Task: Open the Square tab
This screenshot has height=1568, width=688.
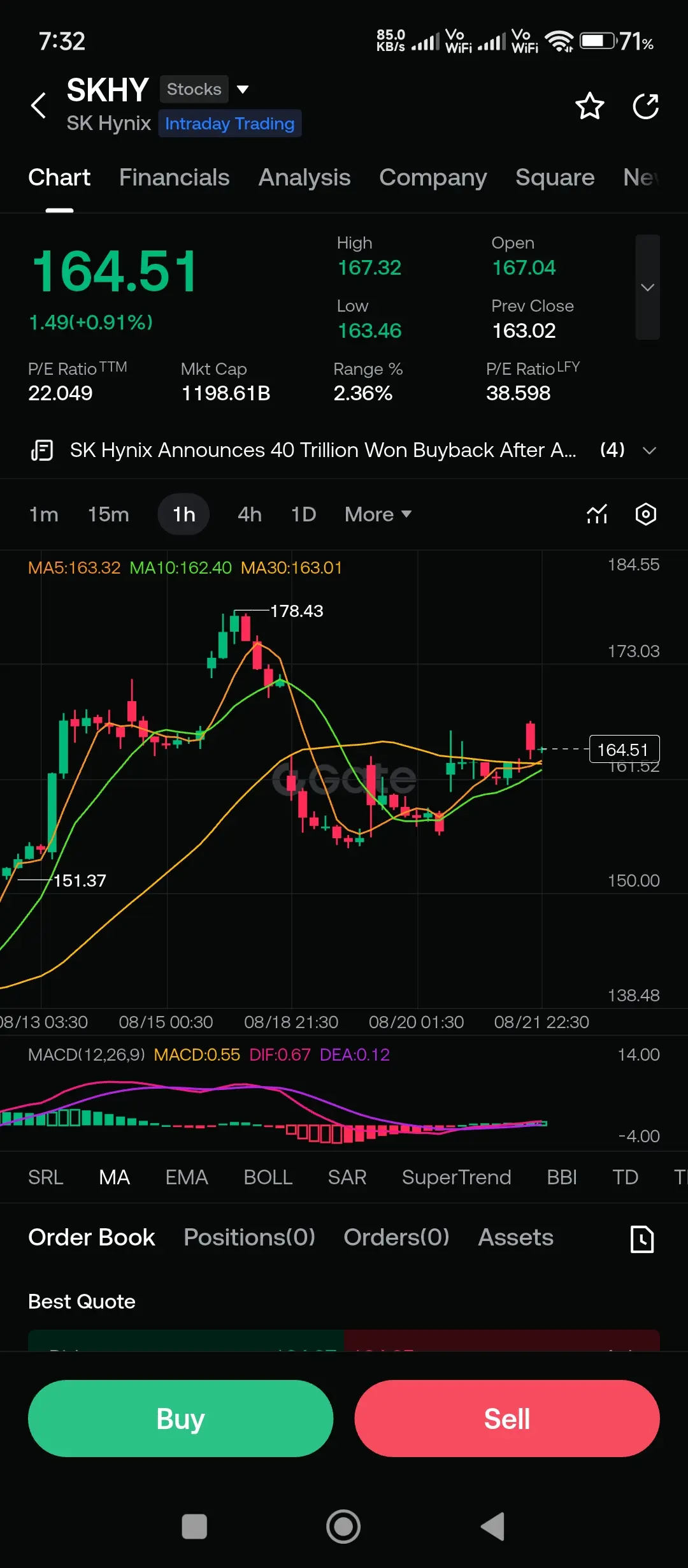Action: click(x=555, y=177)
